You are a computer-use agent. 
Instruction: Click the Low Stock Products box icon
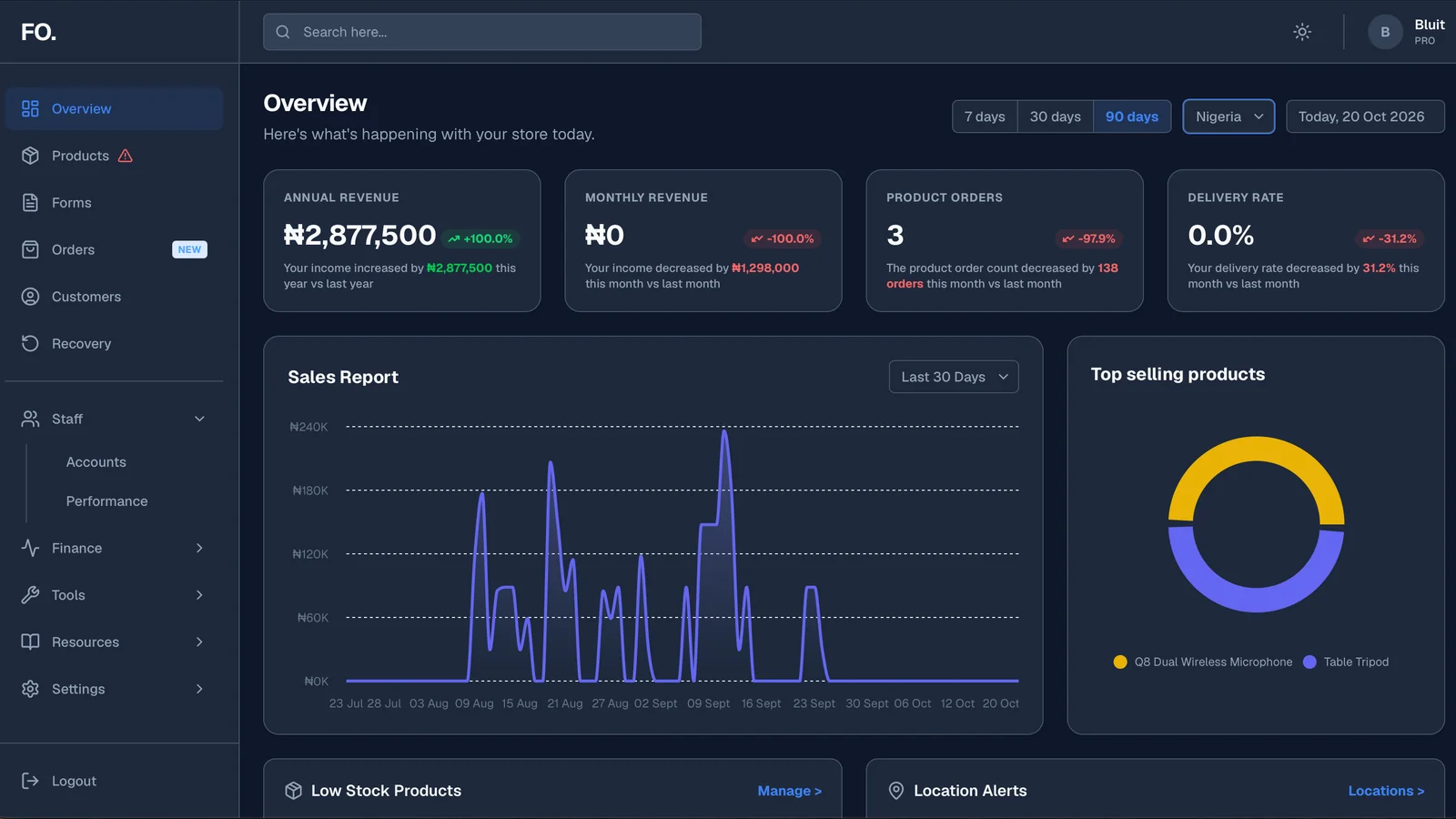tap(293, 791)
